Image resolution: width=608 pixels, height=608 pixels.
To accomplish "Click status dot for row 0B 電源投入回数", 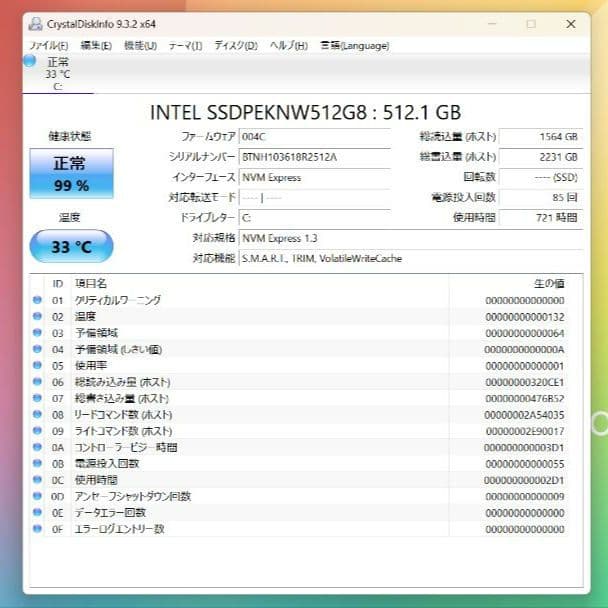I will pyautogui.click(x=37, y=463).
